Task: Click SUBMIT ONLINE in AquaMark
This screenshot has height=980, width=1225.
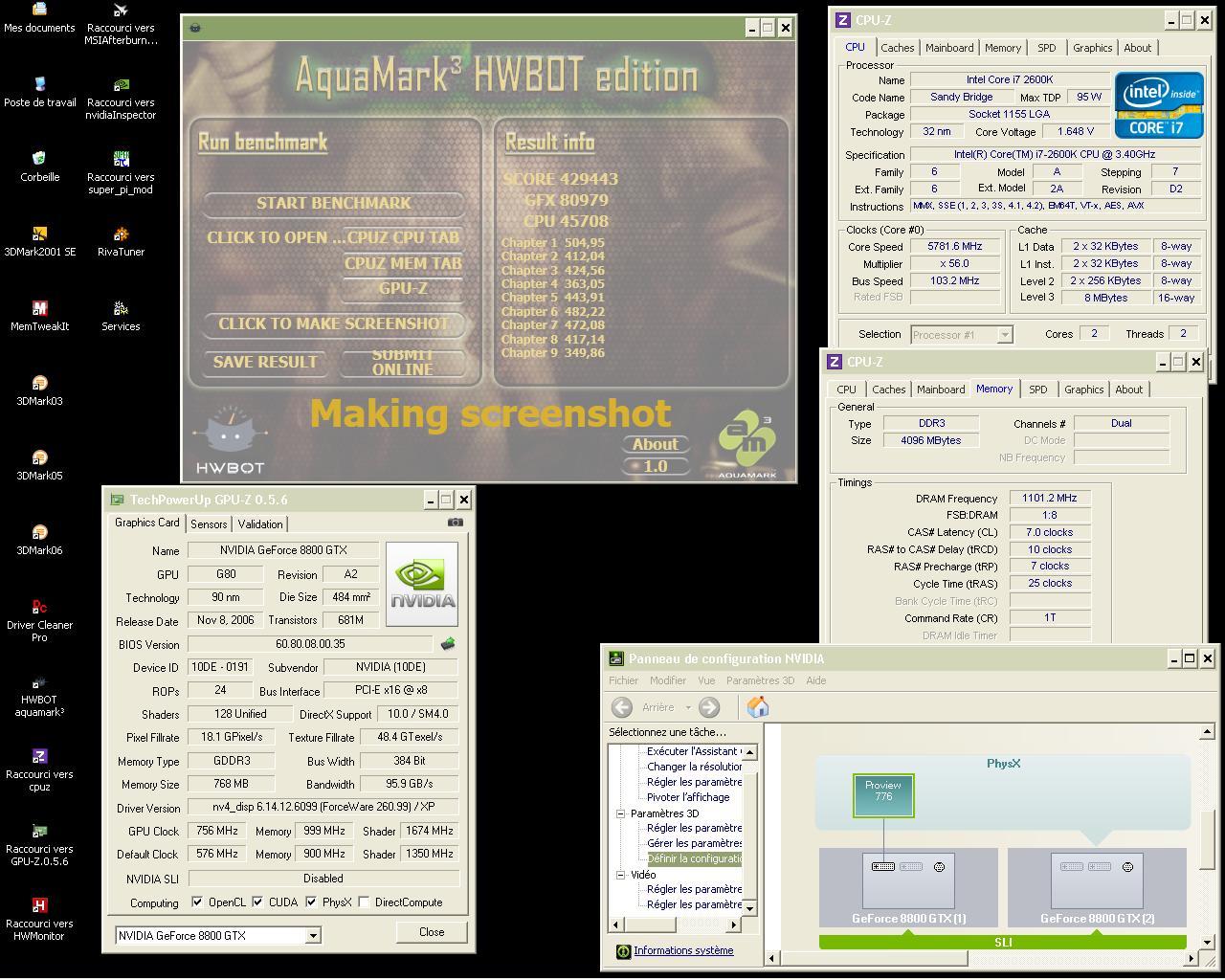Action: point(402,362)
